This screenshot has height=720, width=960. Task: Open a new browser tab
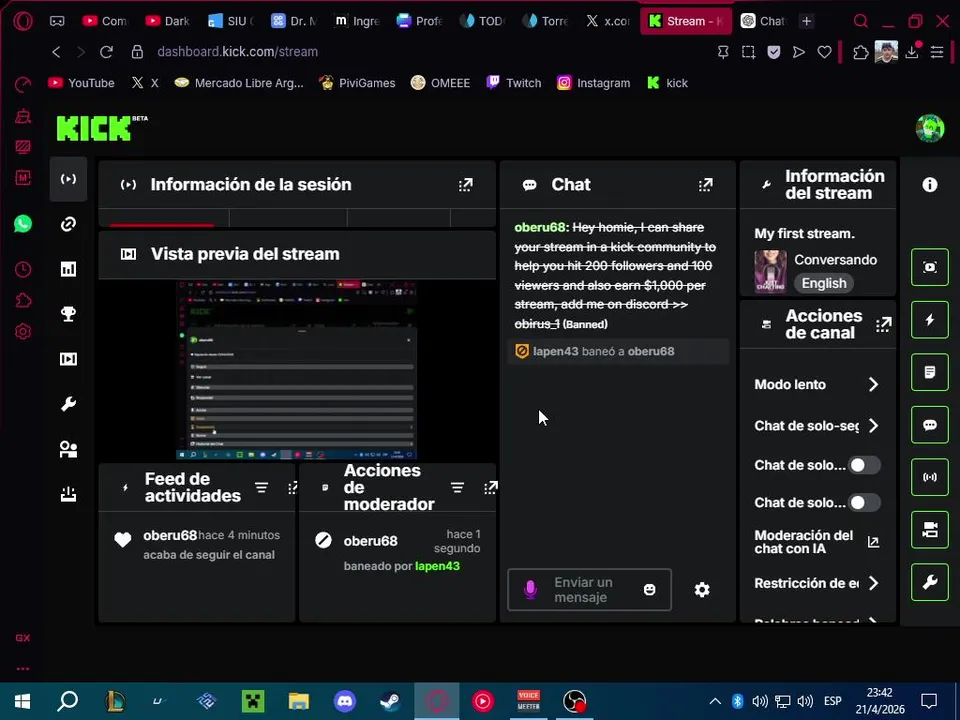click(806, 21)
